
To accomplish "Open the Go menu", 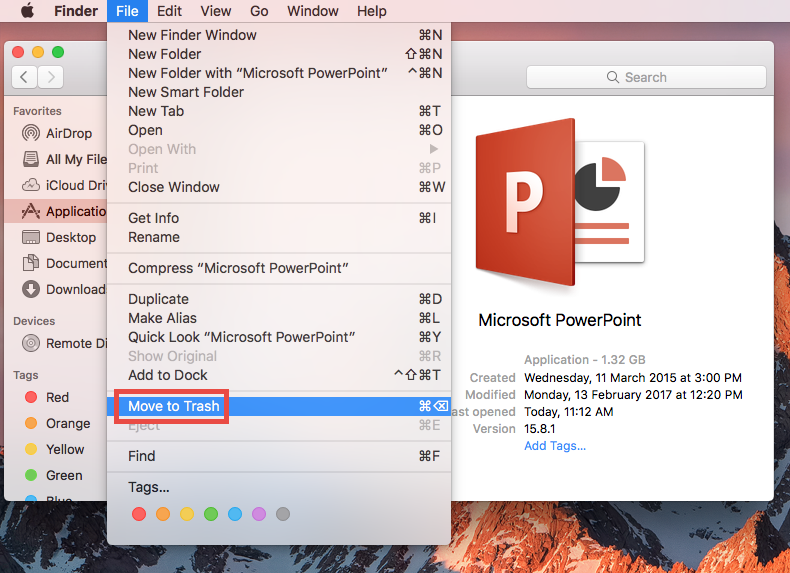I will tap(259, 11).
